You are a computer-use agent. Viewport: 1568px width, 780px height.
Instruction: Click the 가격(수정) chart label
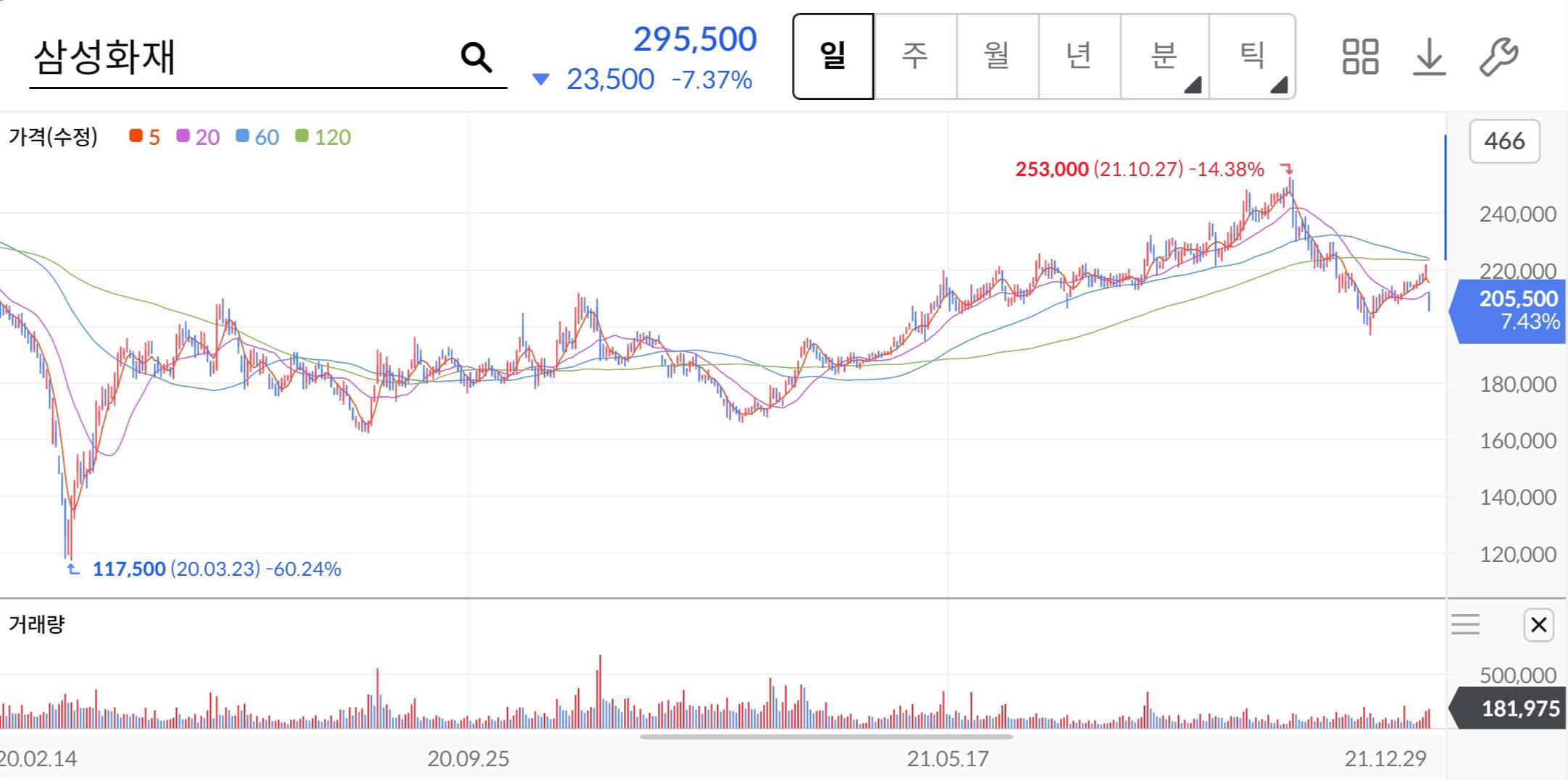point(53,137)
